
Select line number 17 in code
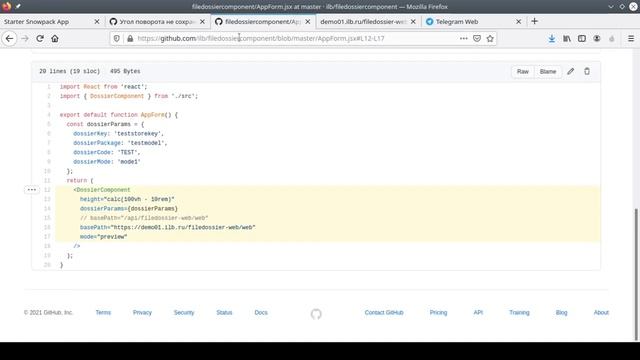47,237
